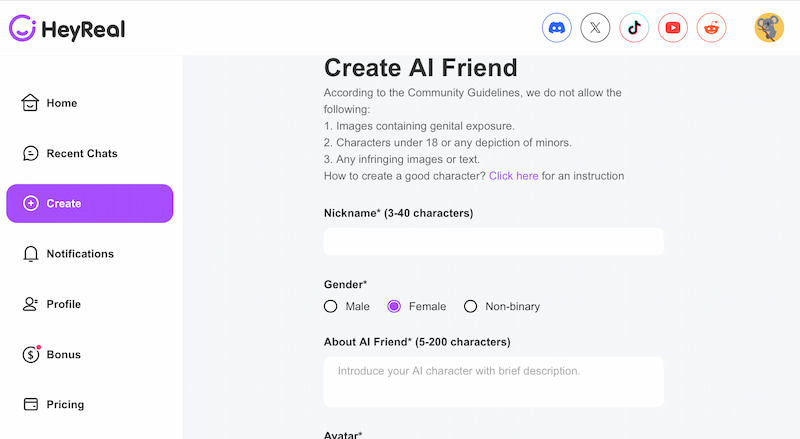The image size is (800, 439).
Task: Click 'About AI Friend* (5-200 characters)' label
Action: (x=417, y=342)
